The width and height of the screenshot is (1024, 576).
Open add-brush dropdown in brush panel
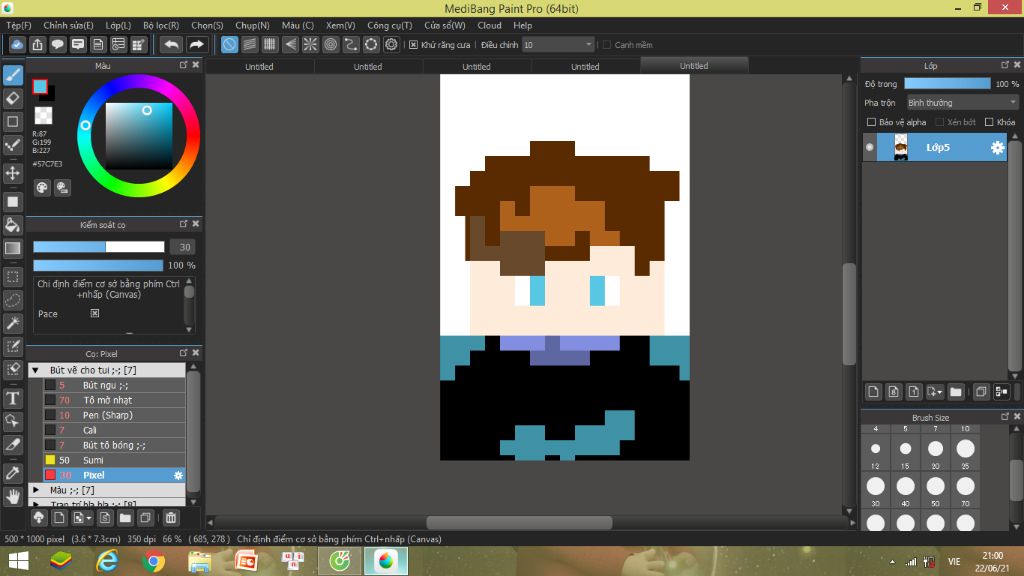tap(82, 518)
